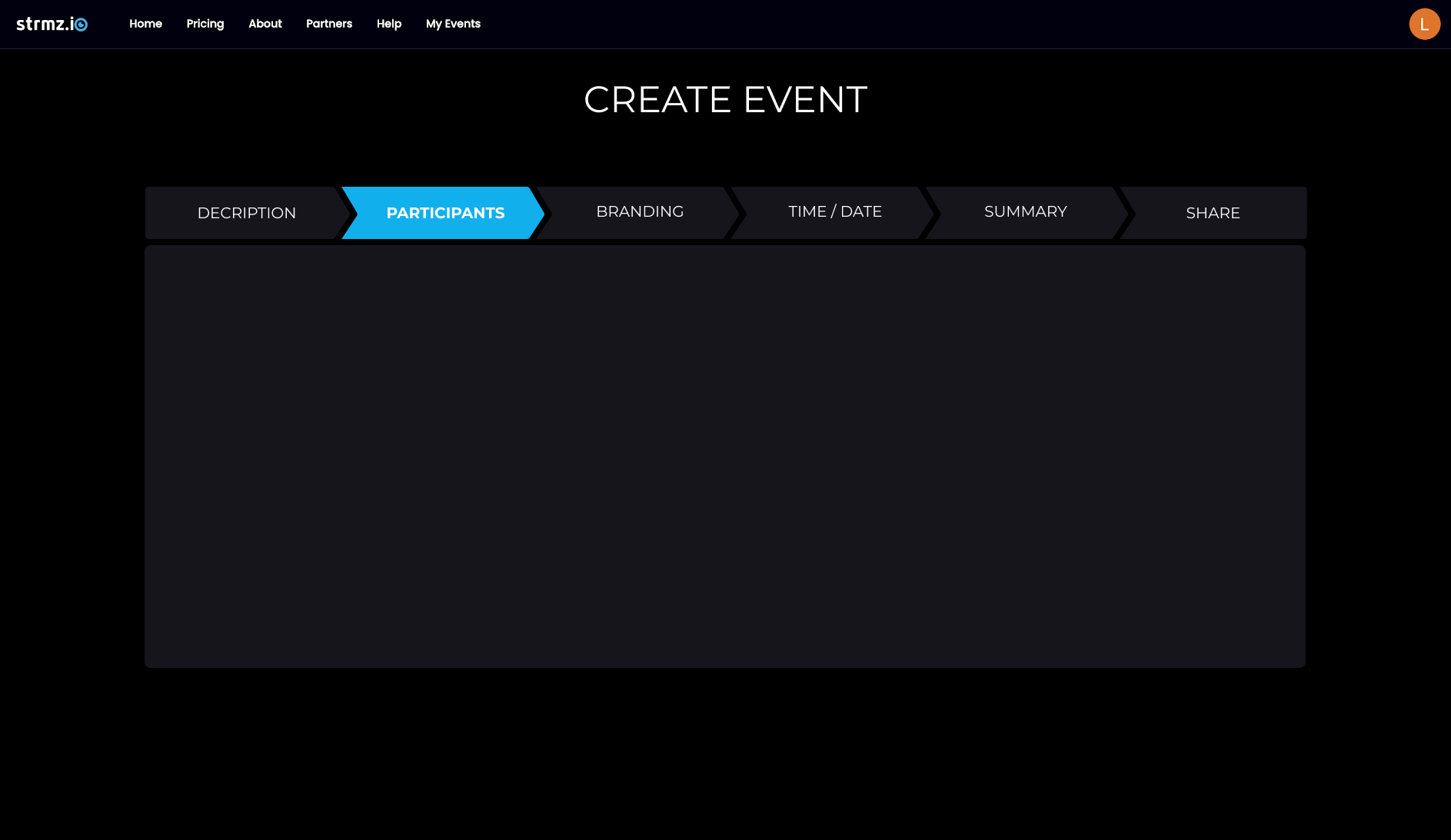The image size is (1451, 840).
Task: Click the Create Event heading
Action: point(725,100)
